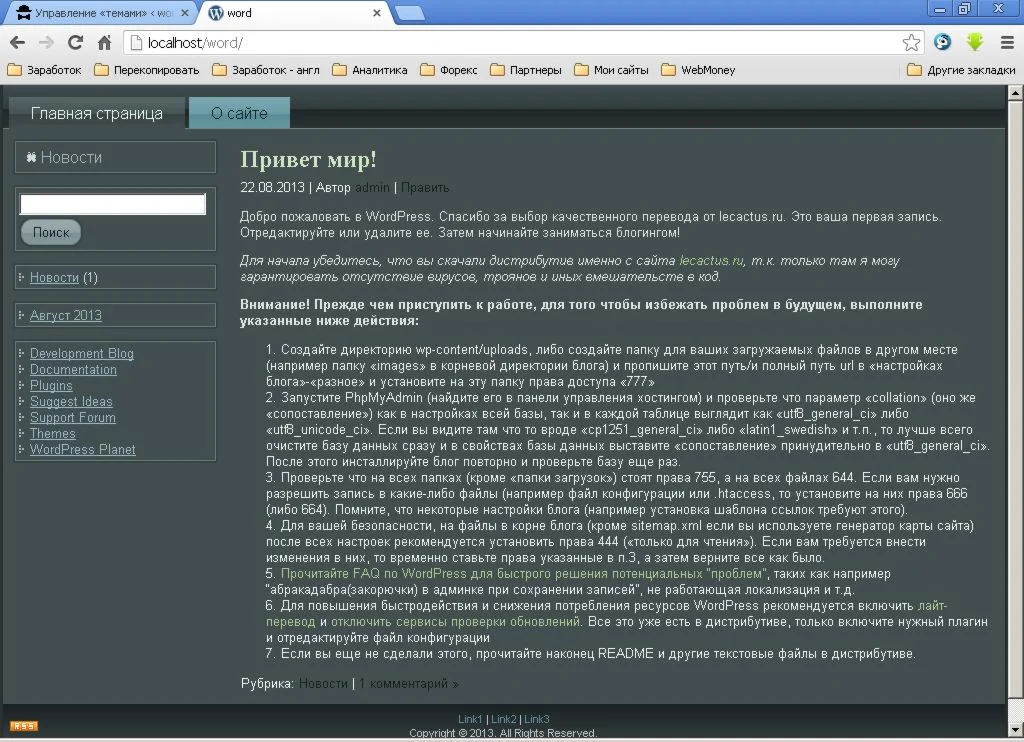Click the round blue extension icon in toolbar
Screen dimensions: 1024x742
point(941,44)
